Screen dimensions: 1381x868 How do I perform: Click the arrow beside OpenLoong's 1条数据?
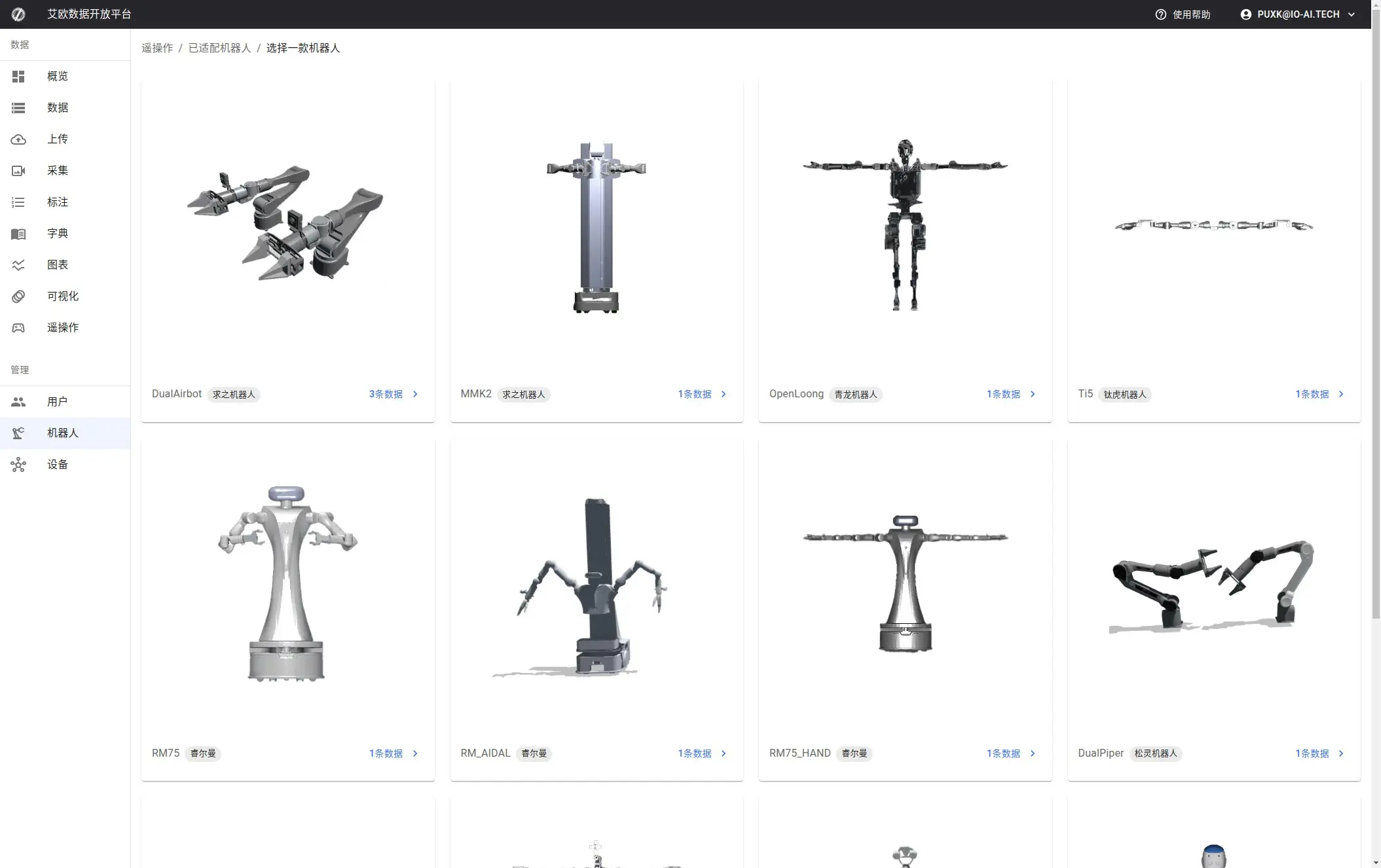(1033, 394)
